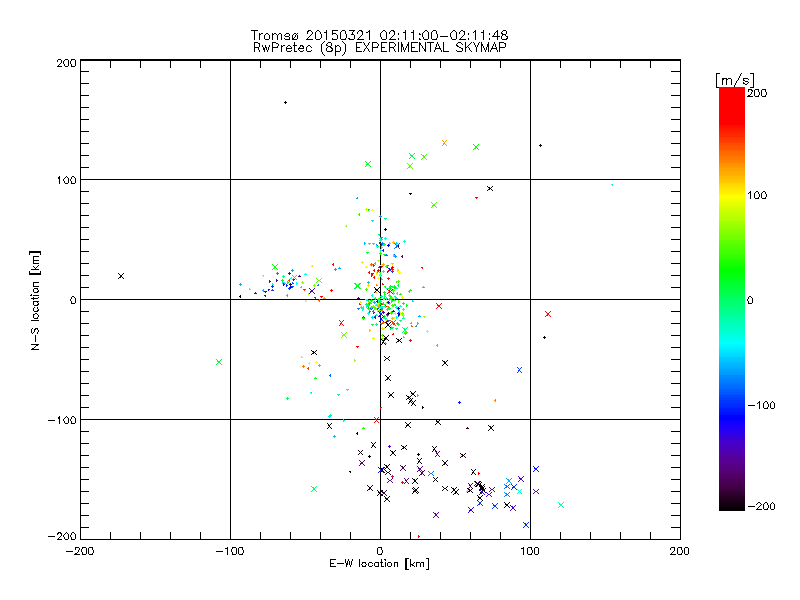Click the x-axis tick label '200'
Image resolution: width=800 pixels, height=600 pixels.
[680, 551]
